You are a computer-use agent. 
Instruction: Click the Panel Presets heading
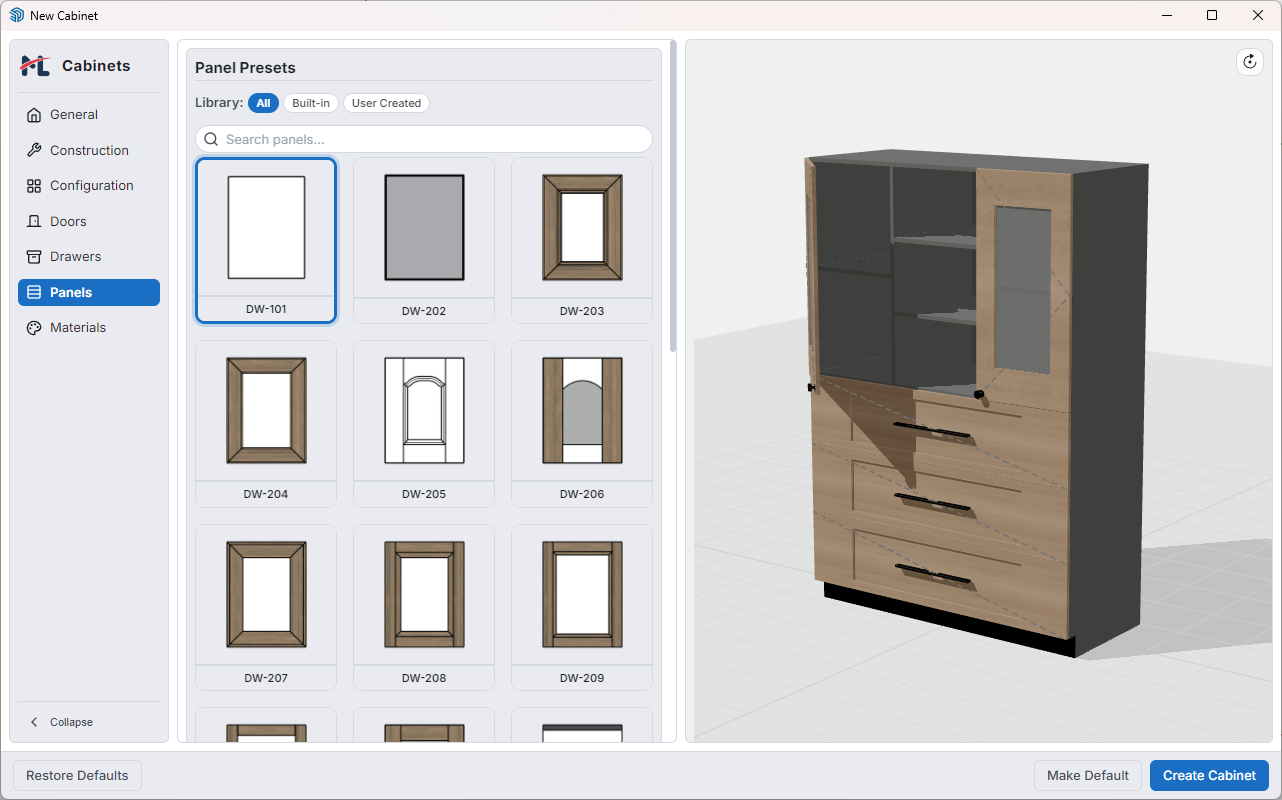[245, 68]
